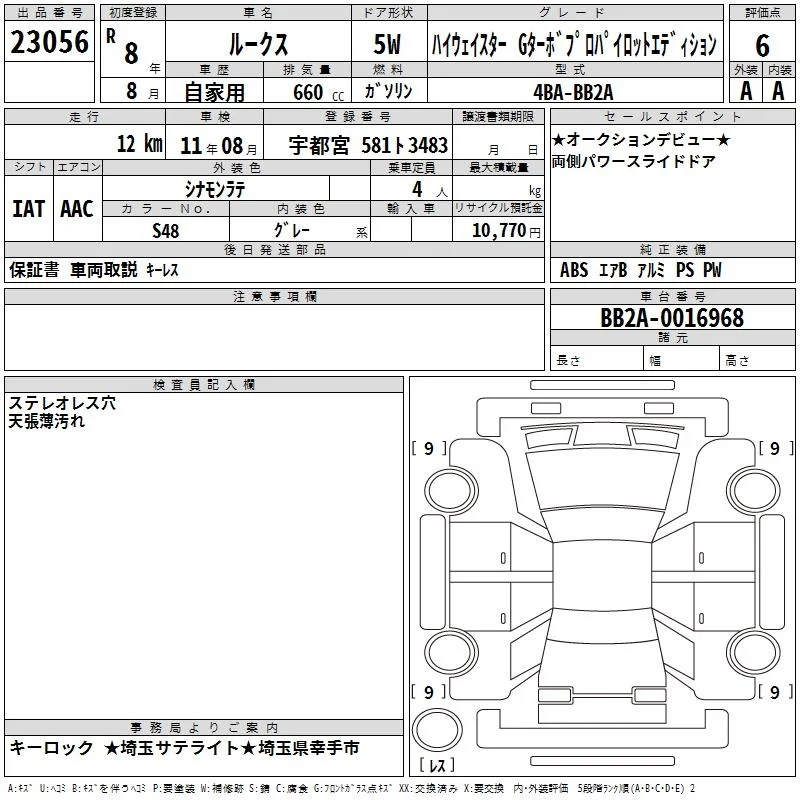Select model code 4BA-BB2A
Image resolution: width=800 pixels, height=800 pixels.
(573, 92)
